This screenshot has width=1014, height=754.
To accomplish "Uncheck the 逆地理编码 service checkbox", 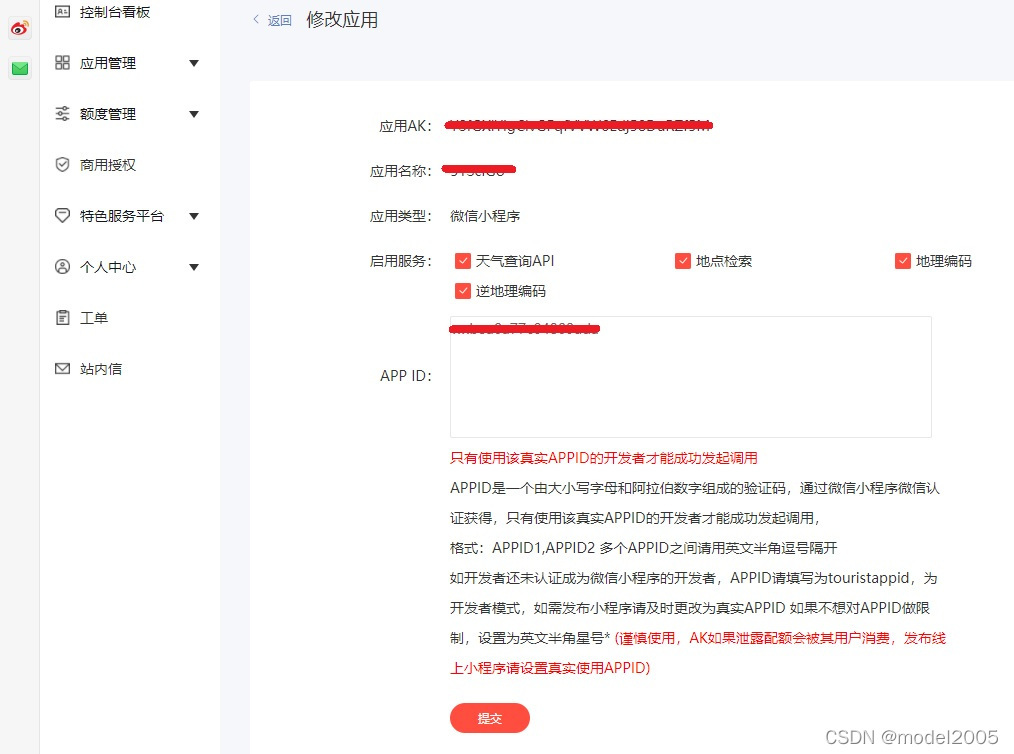I will point(462,291).
